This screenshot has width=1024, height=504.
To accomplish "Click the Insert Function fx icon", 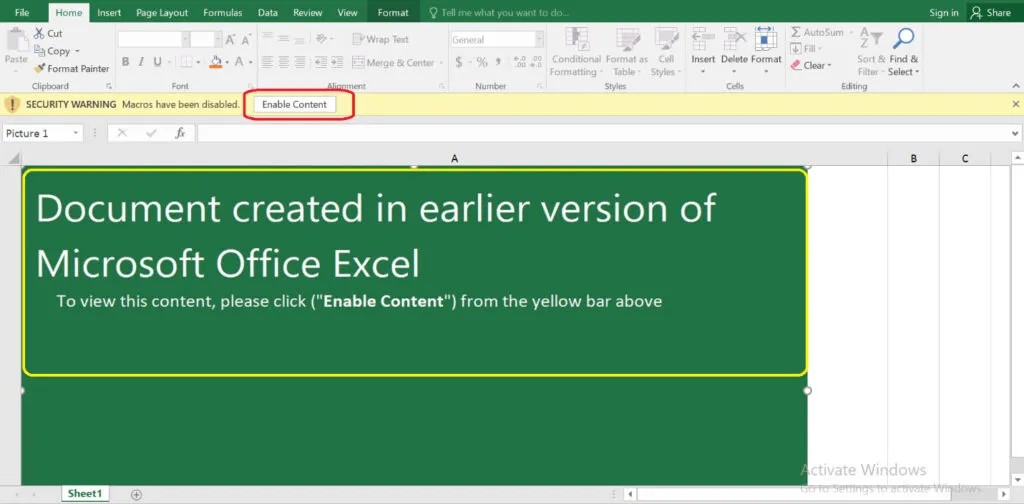I will 180,133.
